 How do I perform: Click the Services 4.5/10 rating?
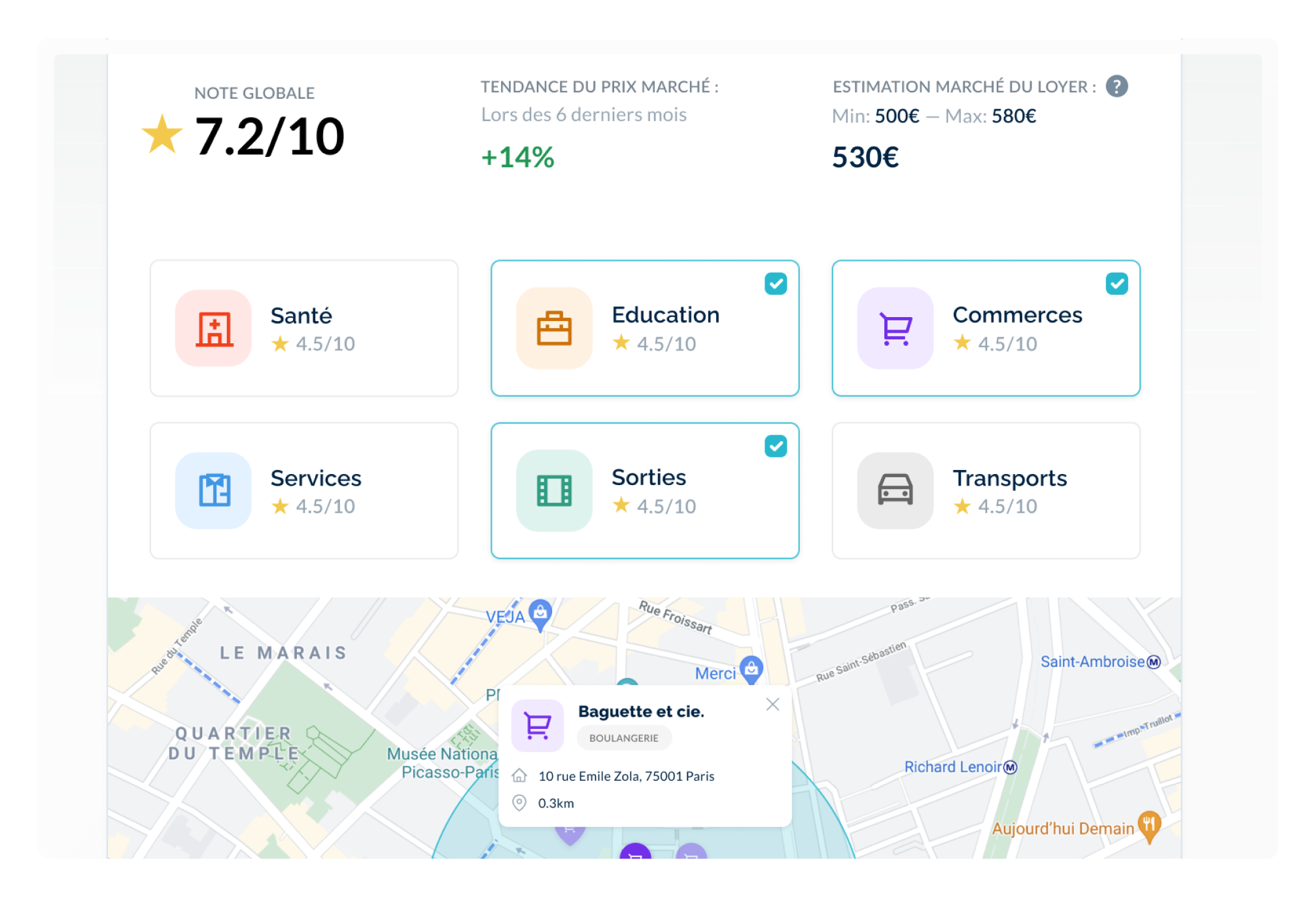[313, 506]
